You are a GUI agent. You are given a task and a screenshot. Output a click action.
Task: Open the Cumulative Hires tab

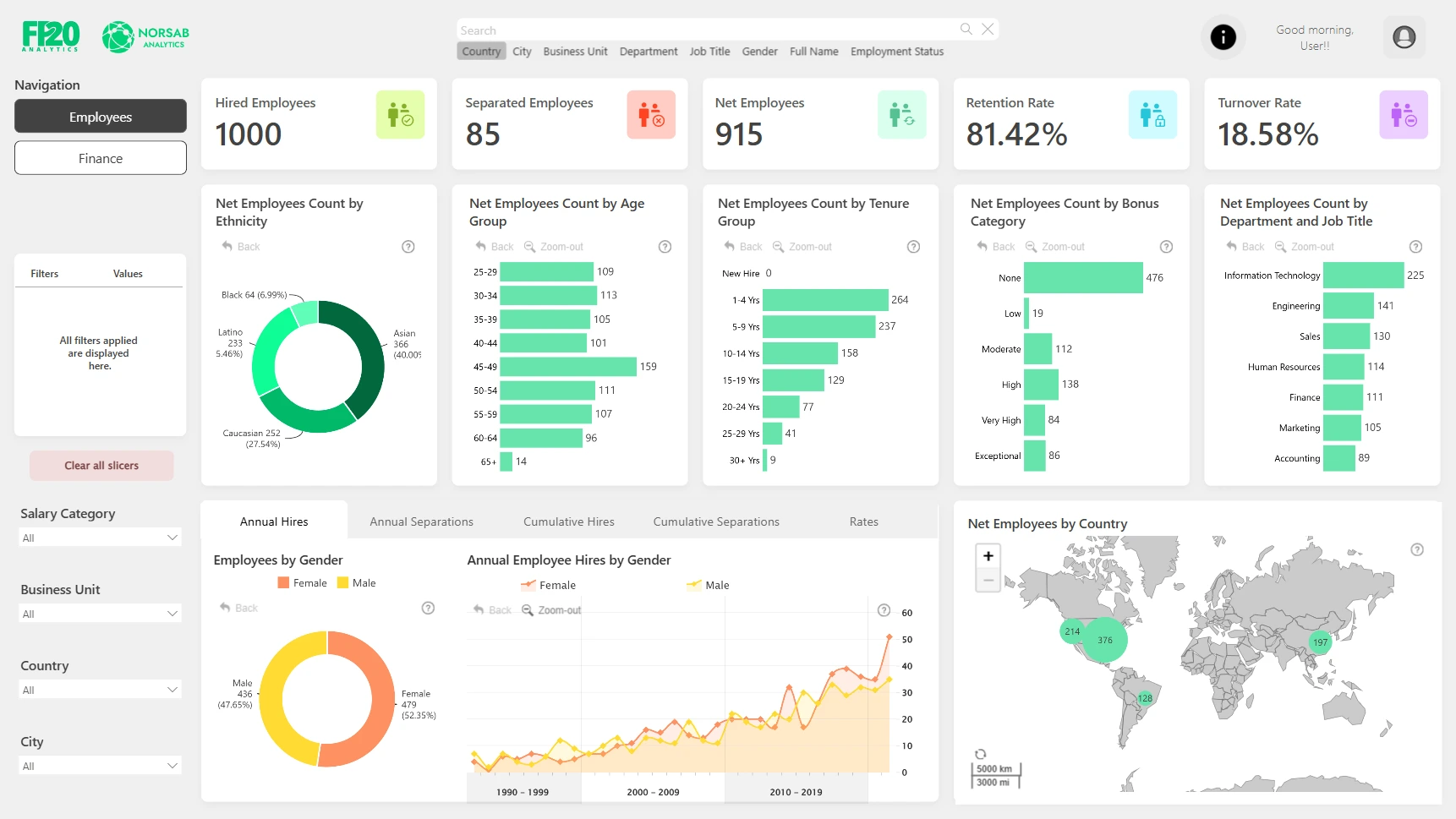(x=568, y=521)
